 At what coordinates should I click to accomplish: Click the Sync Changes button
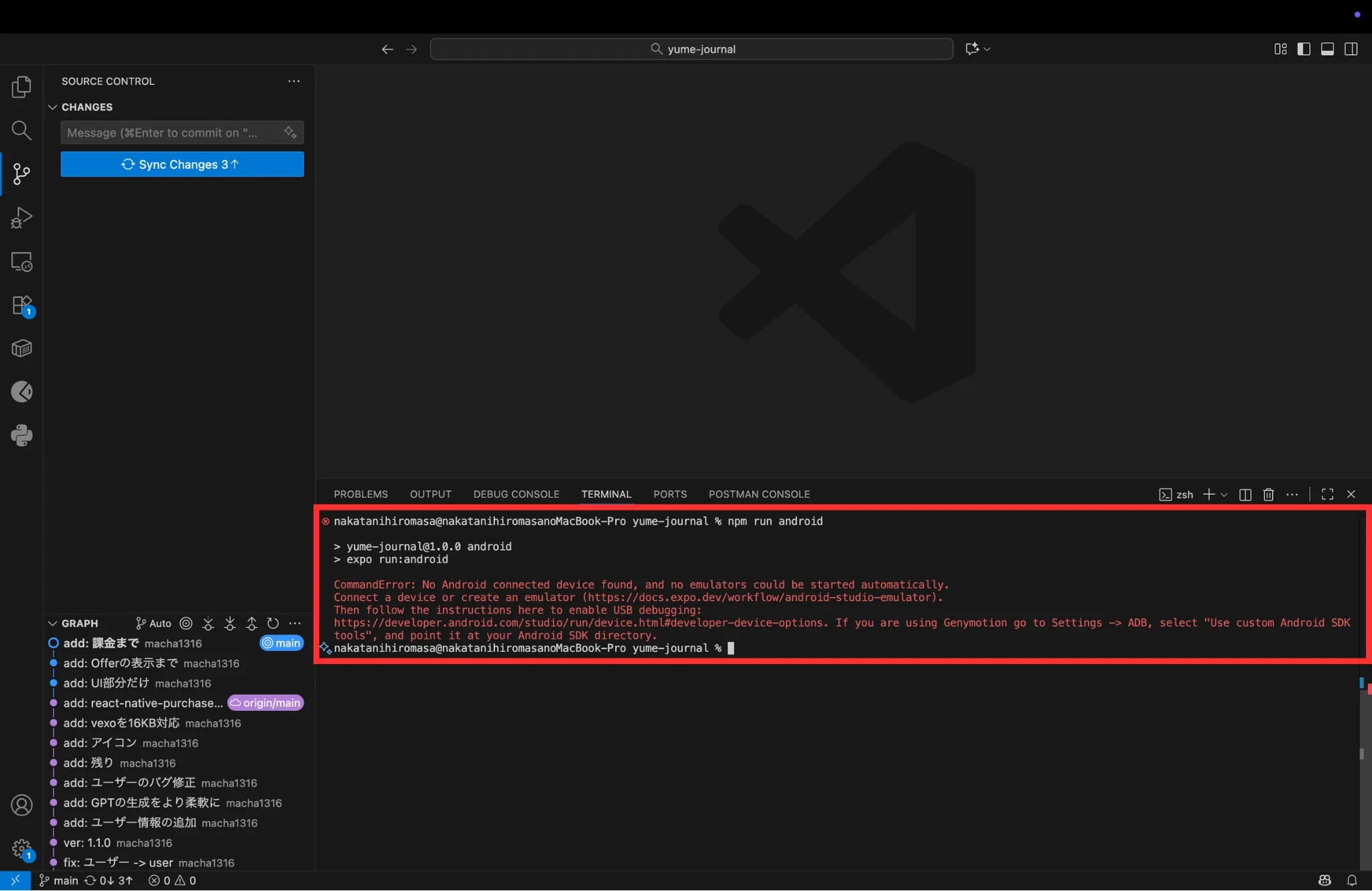click(x=182, y=164)
